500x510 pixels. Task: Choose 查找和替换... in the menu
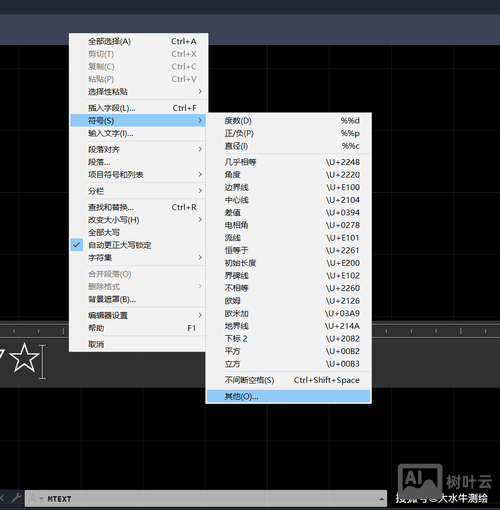pyautogui.click(x=138, y=207)
